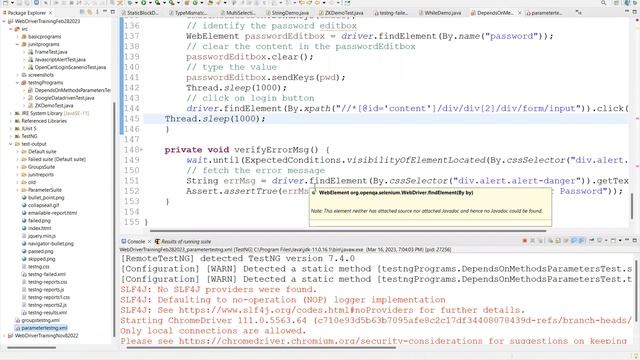Terminate the run with the red stop icon

coord(525,241)
